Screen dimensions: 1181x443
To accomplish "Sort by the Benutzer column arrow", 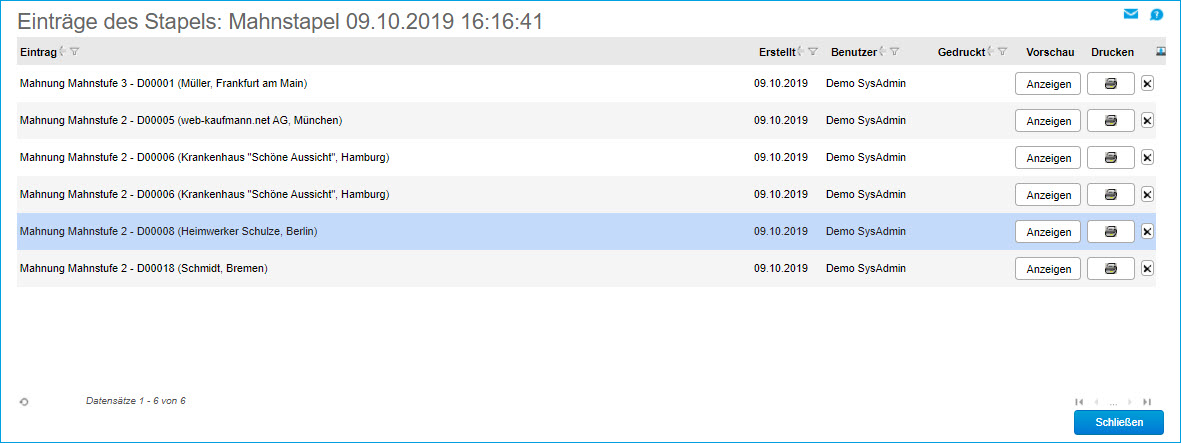I will click(x=882, y=51).
